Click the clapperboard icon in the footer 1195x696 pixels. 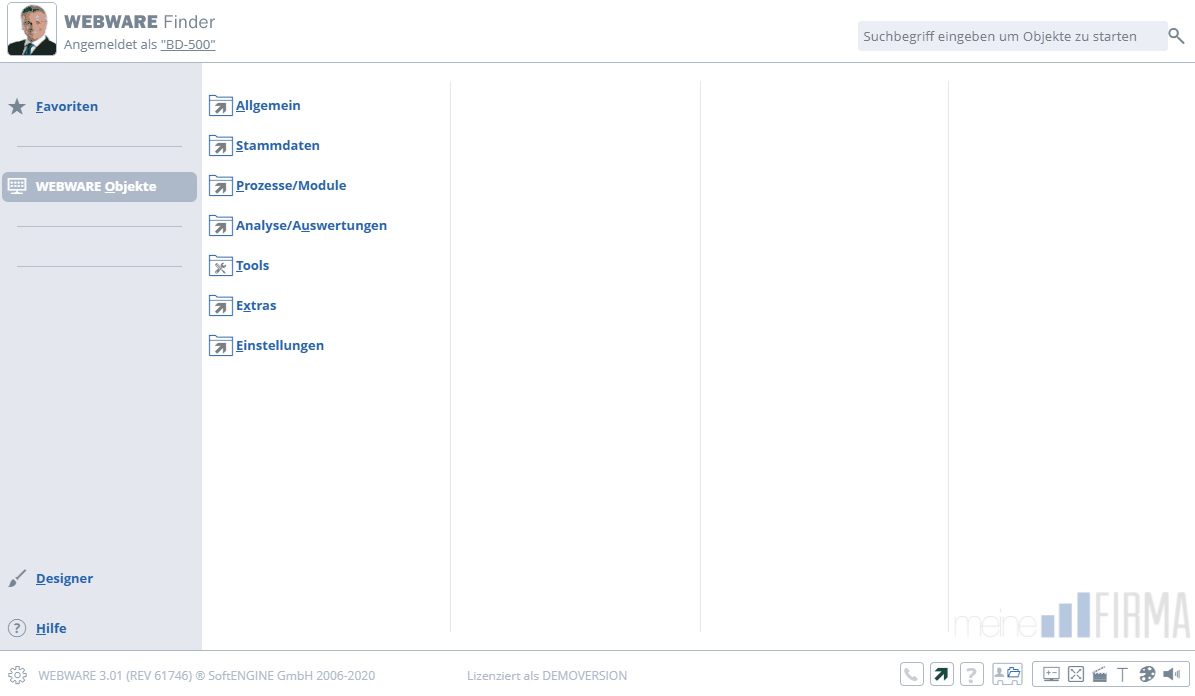[x=1100, y=675]
